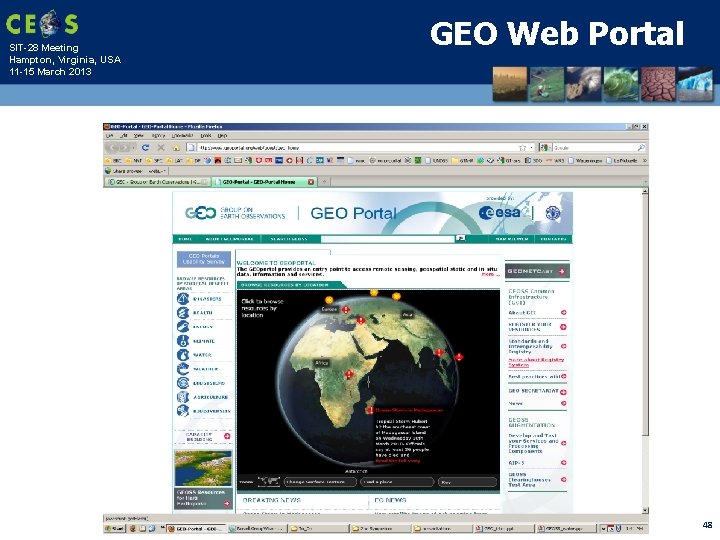Click the flat world map view icon
The width and height of the screenshot is (720, 540).
[x=269, y=481]
